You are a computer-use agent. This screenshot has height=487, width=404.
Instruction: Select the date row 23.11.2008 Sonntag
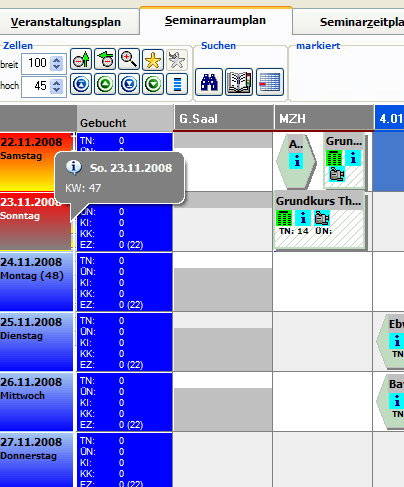[x=36, y=222]
